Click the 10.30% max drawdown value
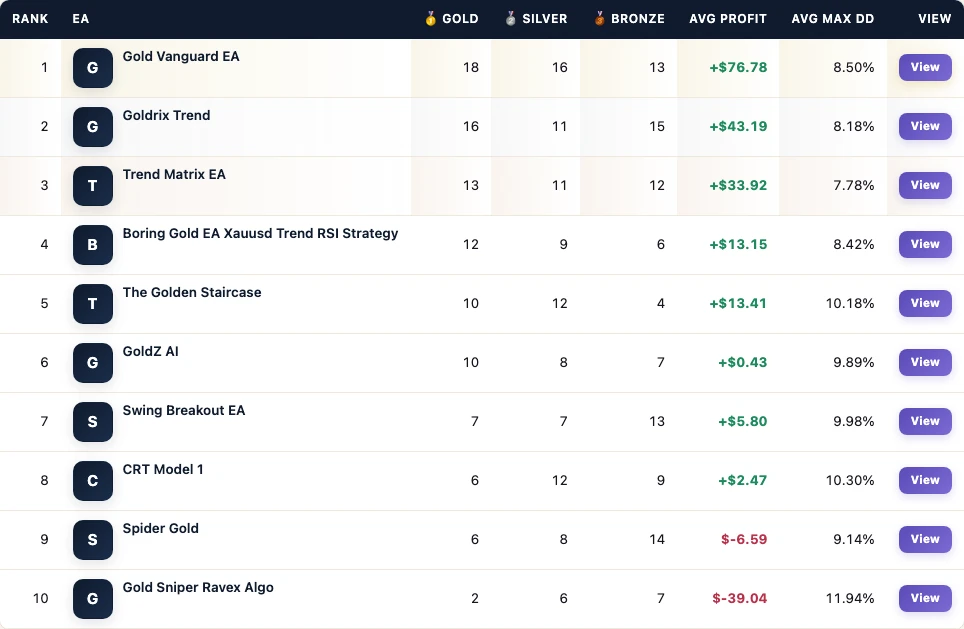The width and height of the screenshot is (964, 629). 850,481
